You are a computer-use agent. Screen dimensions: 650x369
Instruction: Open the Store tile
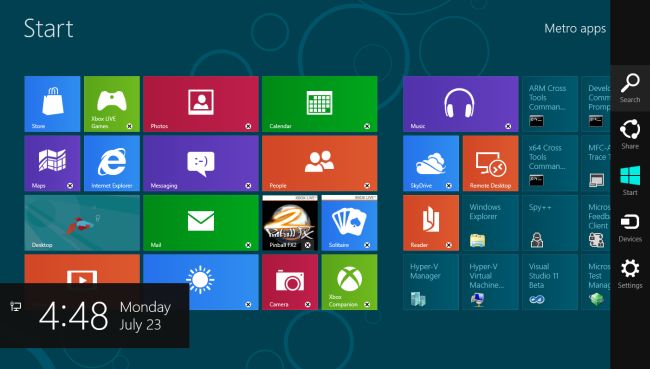[x=52, y=104]
